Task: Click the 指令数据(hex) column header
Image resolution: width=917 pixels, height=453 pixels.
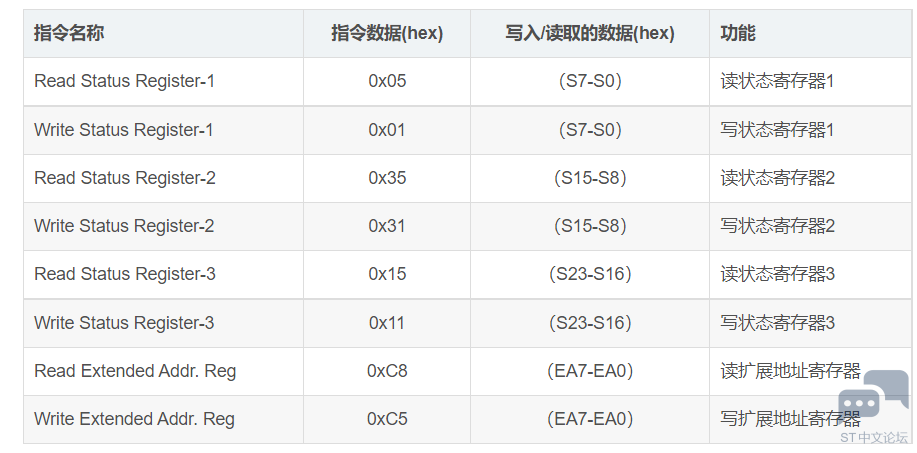Action: (387, 33)
